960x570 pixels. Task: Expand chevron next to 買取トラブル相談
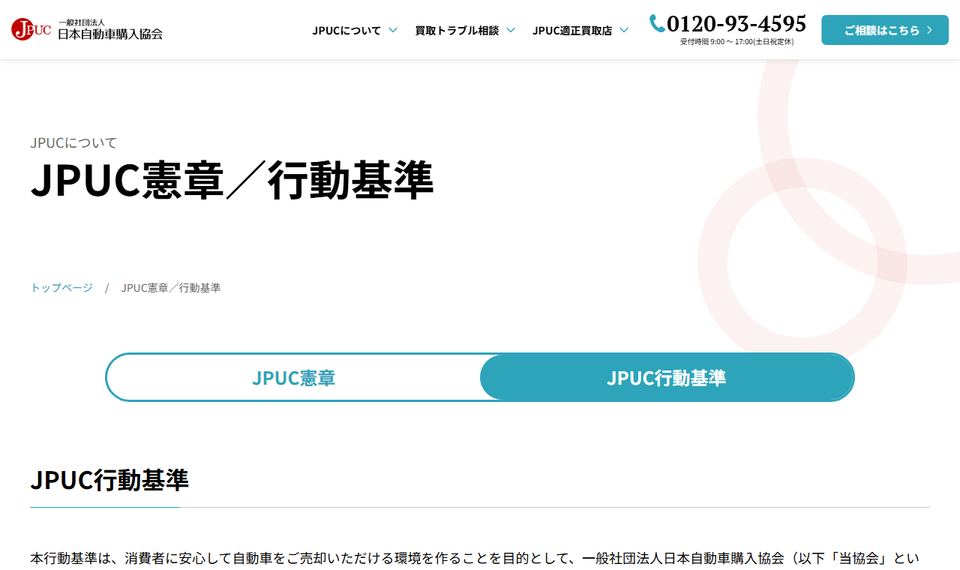511,29
